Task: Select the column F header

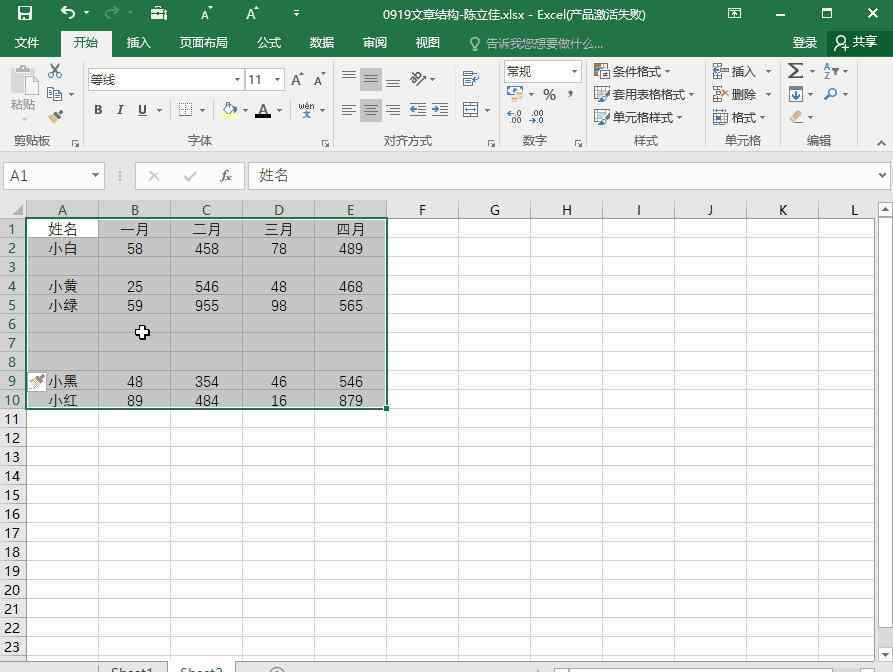Action: (422, 210)
